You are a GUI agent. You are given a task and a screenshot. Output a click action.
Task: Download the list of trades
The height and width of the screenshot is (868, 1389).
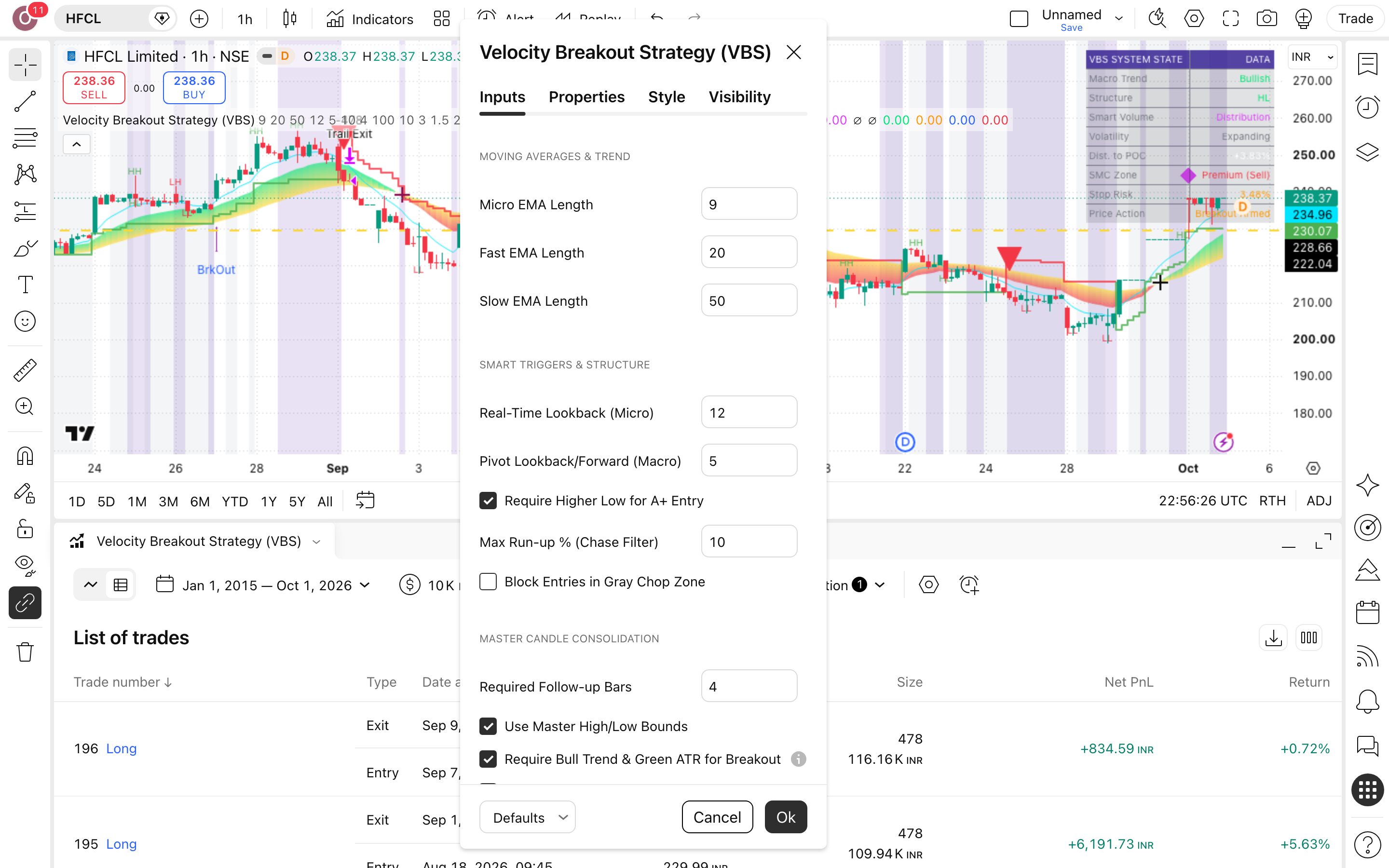tap(1273, 638)
